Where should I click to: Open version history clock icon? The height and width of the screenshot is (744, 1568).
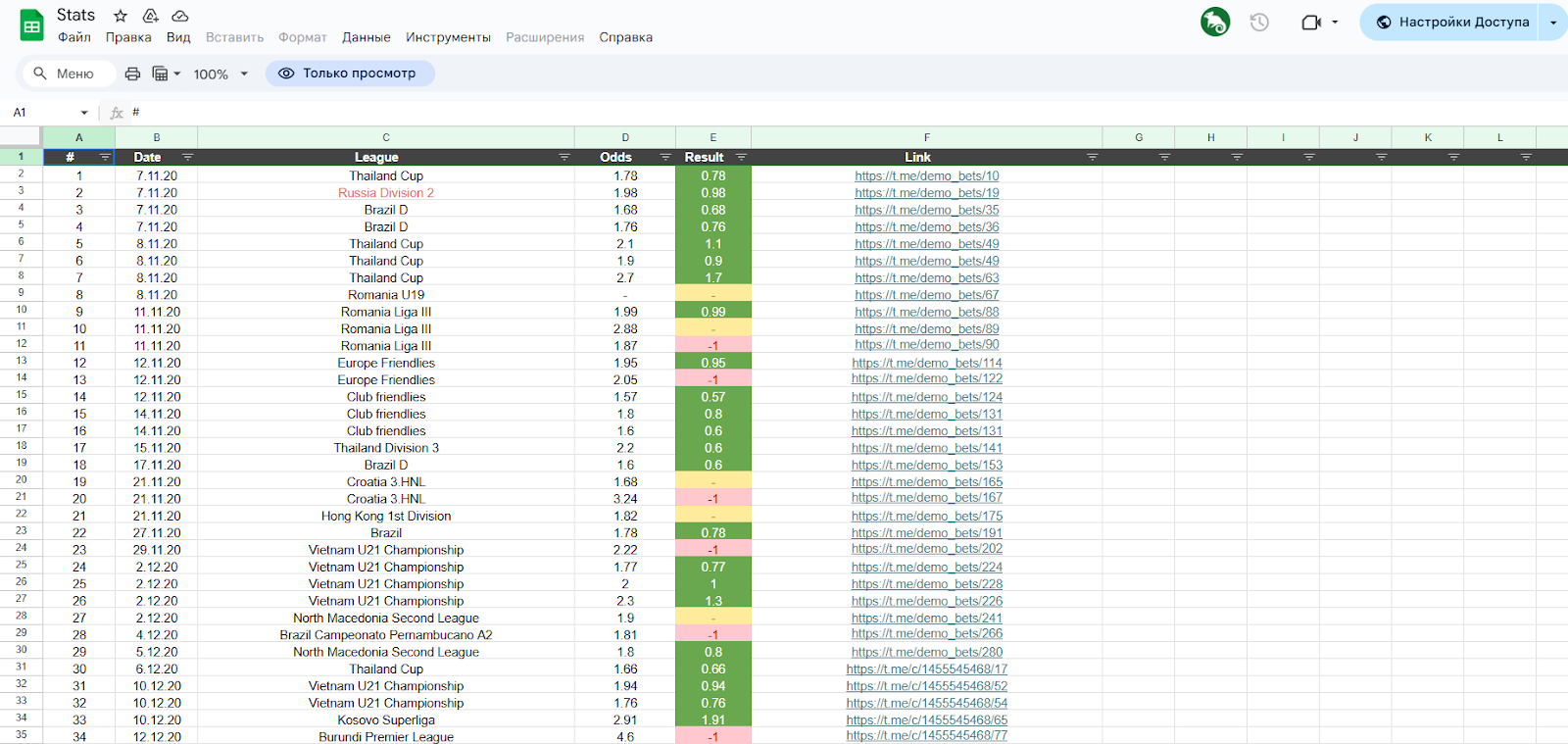(1259, 22)
